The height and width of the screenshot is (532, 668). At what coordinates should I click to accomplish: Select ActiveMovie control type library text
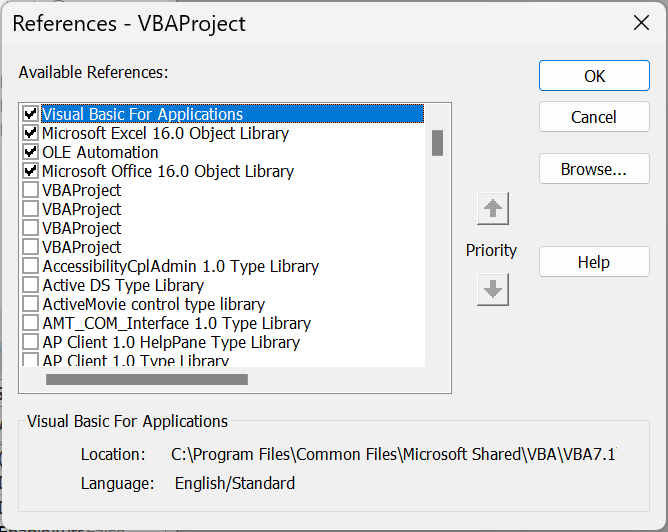(154, 304)
